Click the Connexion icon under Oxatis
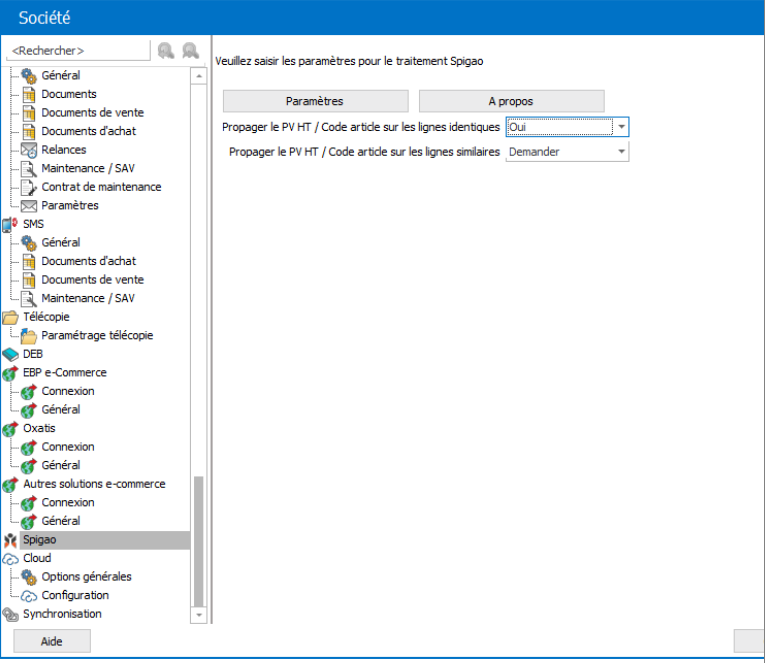The width and height of the screenshot is (765, 663). 29,447
